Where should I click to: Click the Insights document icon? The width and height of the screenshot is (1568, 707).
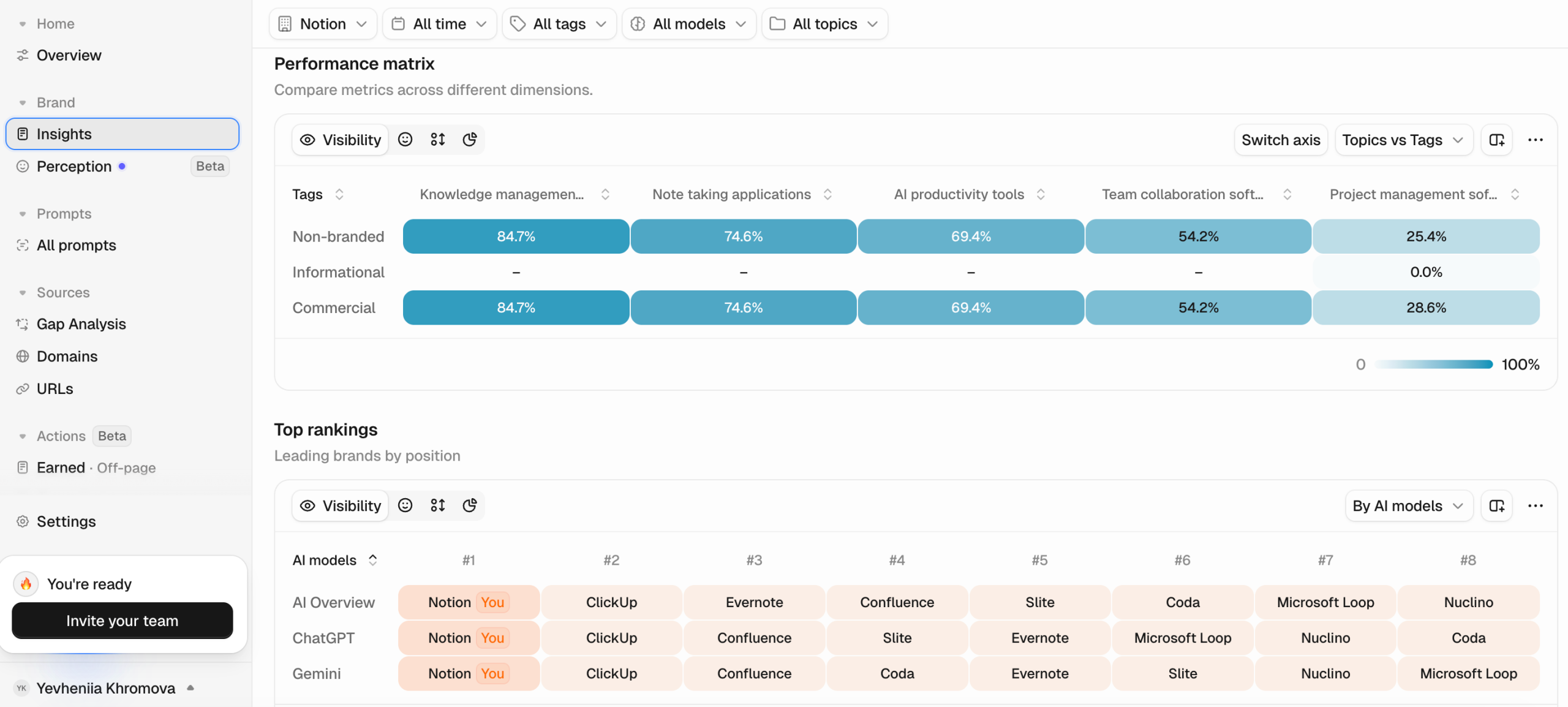tap(23, 134)
